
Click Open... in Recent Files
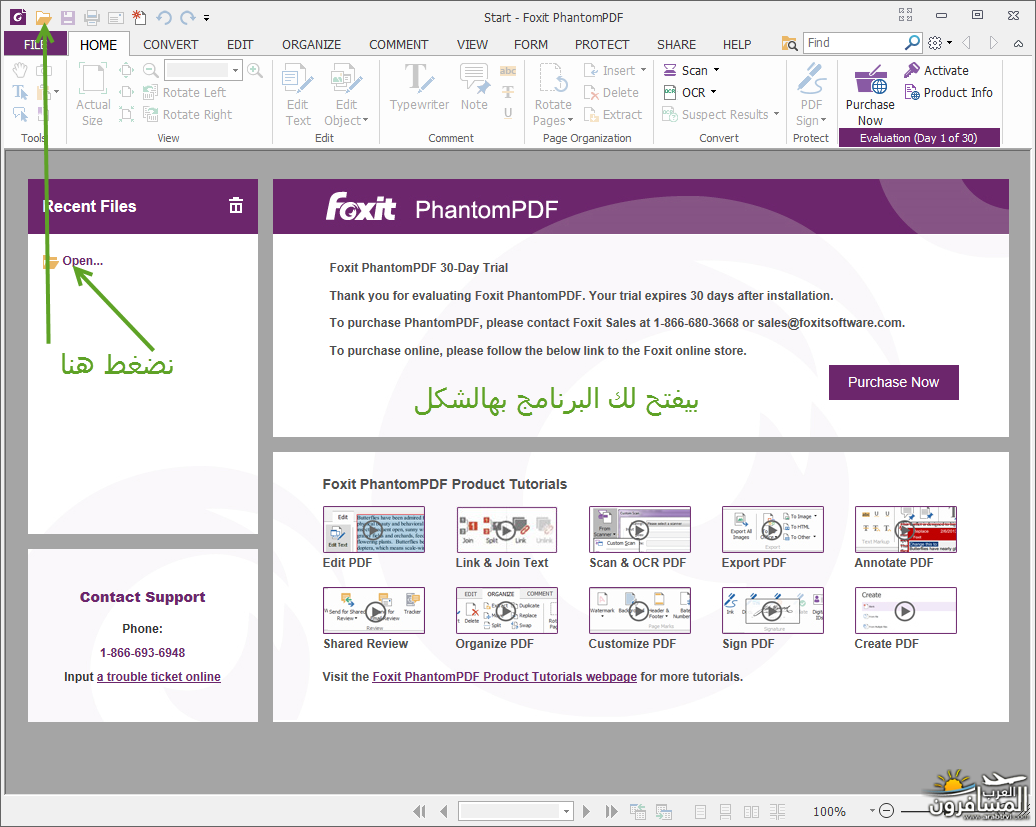[x=83, y=261]
